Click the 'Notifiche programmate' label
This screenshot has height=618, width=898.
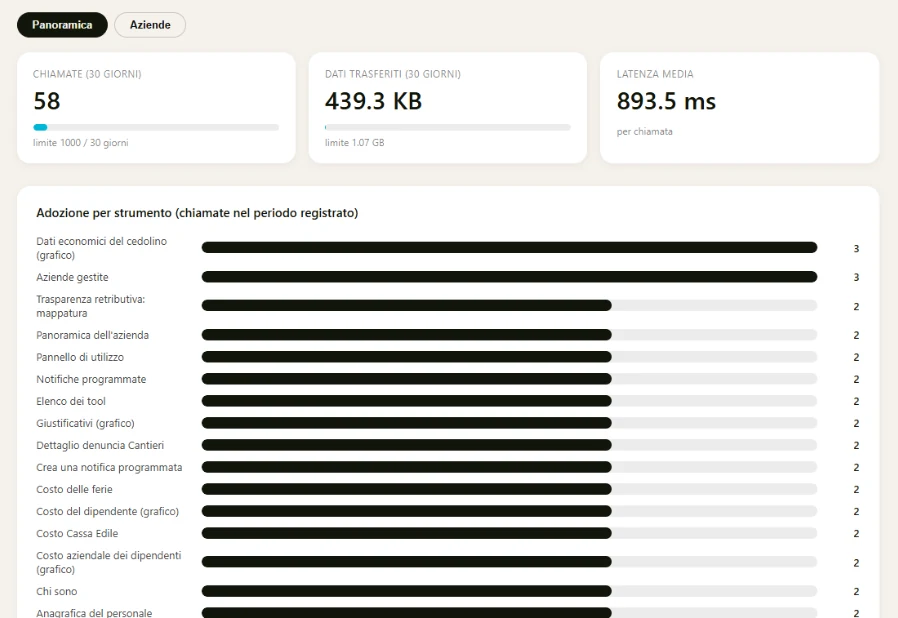(91, 379)
